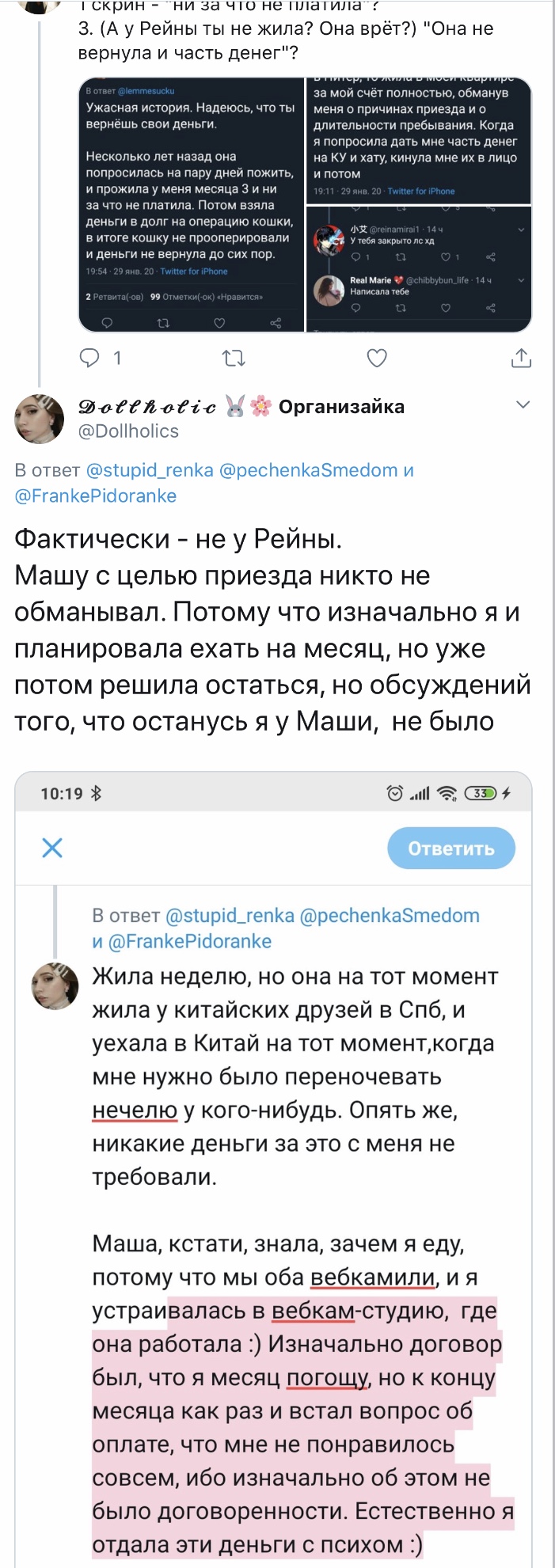Viewport: 555px width, 1568px height.
Task: Open the @FrankePidoranke mention under Dollholic's name
Action: coord(96,496)
